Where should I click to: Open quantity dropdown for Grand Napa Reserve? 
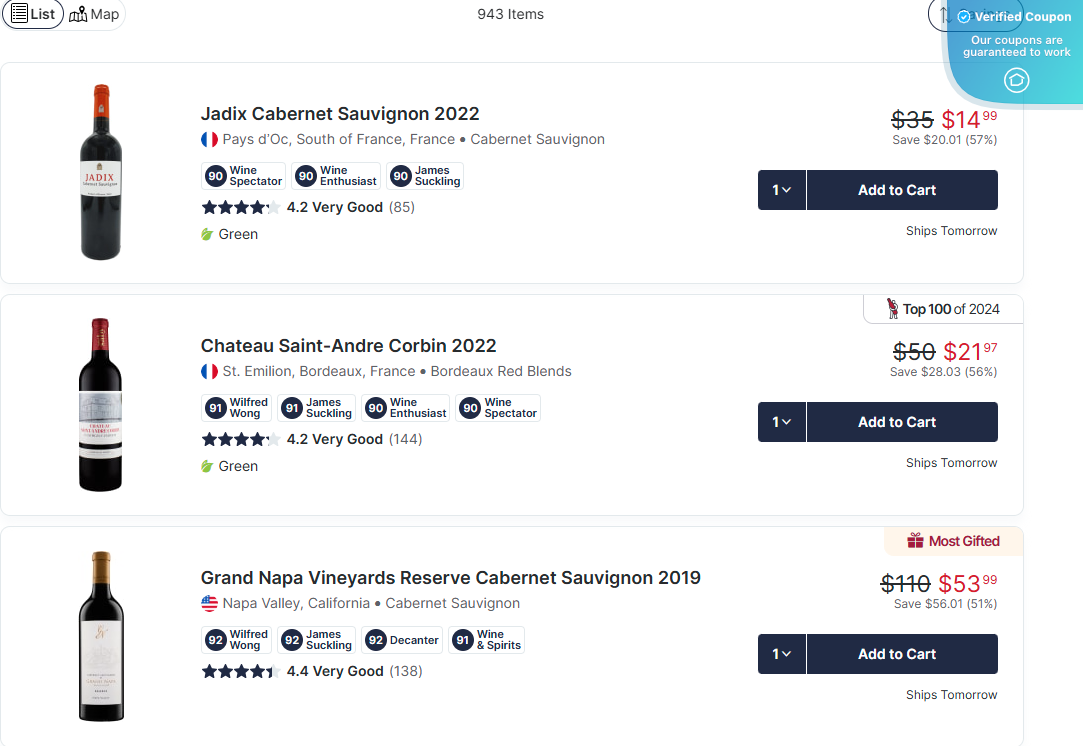point(781,653)
